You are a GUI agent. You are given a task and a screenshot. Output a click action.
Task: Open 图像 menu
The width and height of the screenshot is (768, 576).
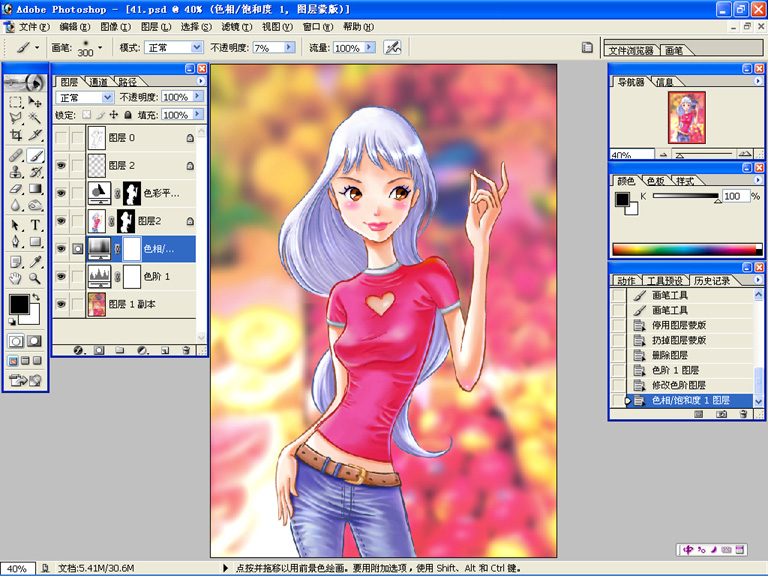116,27
